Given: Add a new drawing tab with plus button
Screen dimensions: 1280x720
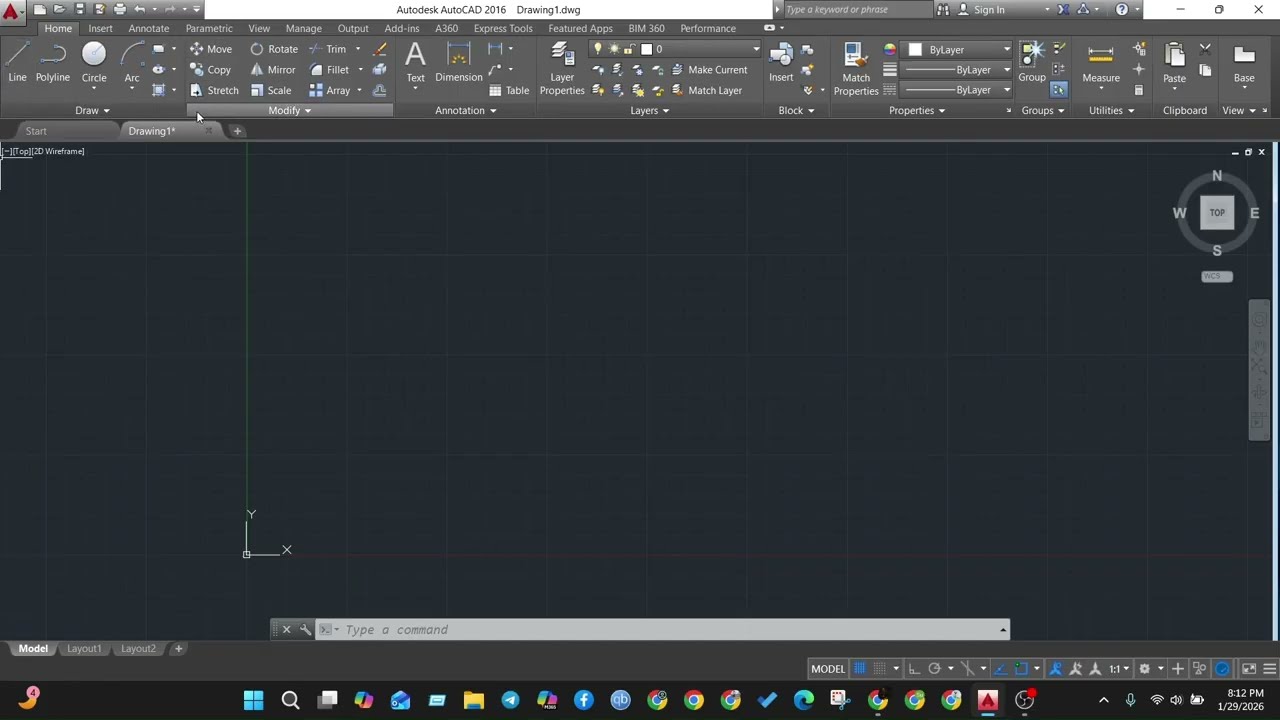Looking at the screenshot, I should coord(237,131).
